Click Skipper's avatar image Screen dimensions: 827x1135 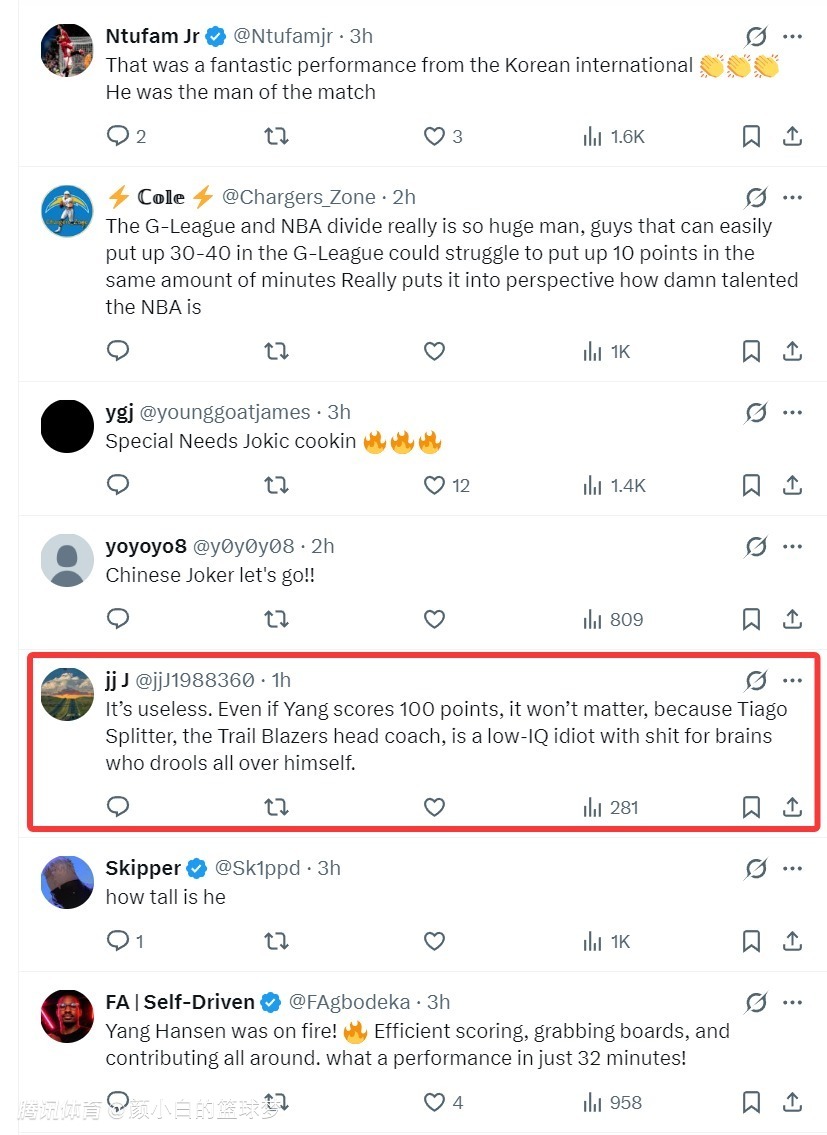pyautogui.click(x=67, y=881)
